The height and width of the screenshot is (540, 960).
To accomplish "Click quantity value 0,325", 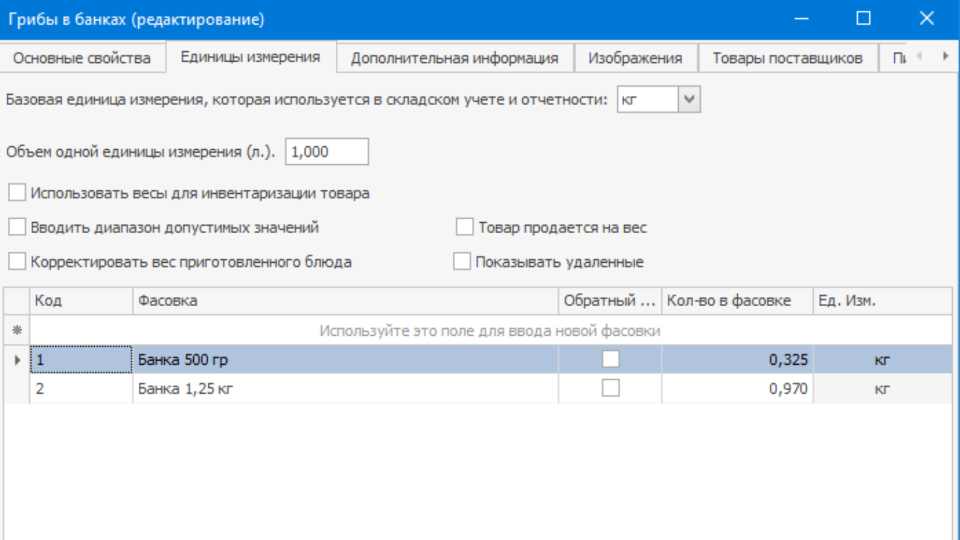I will [737, 359].
